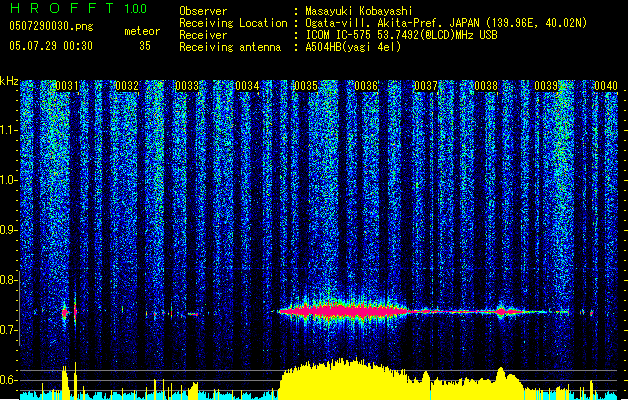Click the ICOM IC-575 receiver text

[401, 35]
